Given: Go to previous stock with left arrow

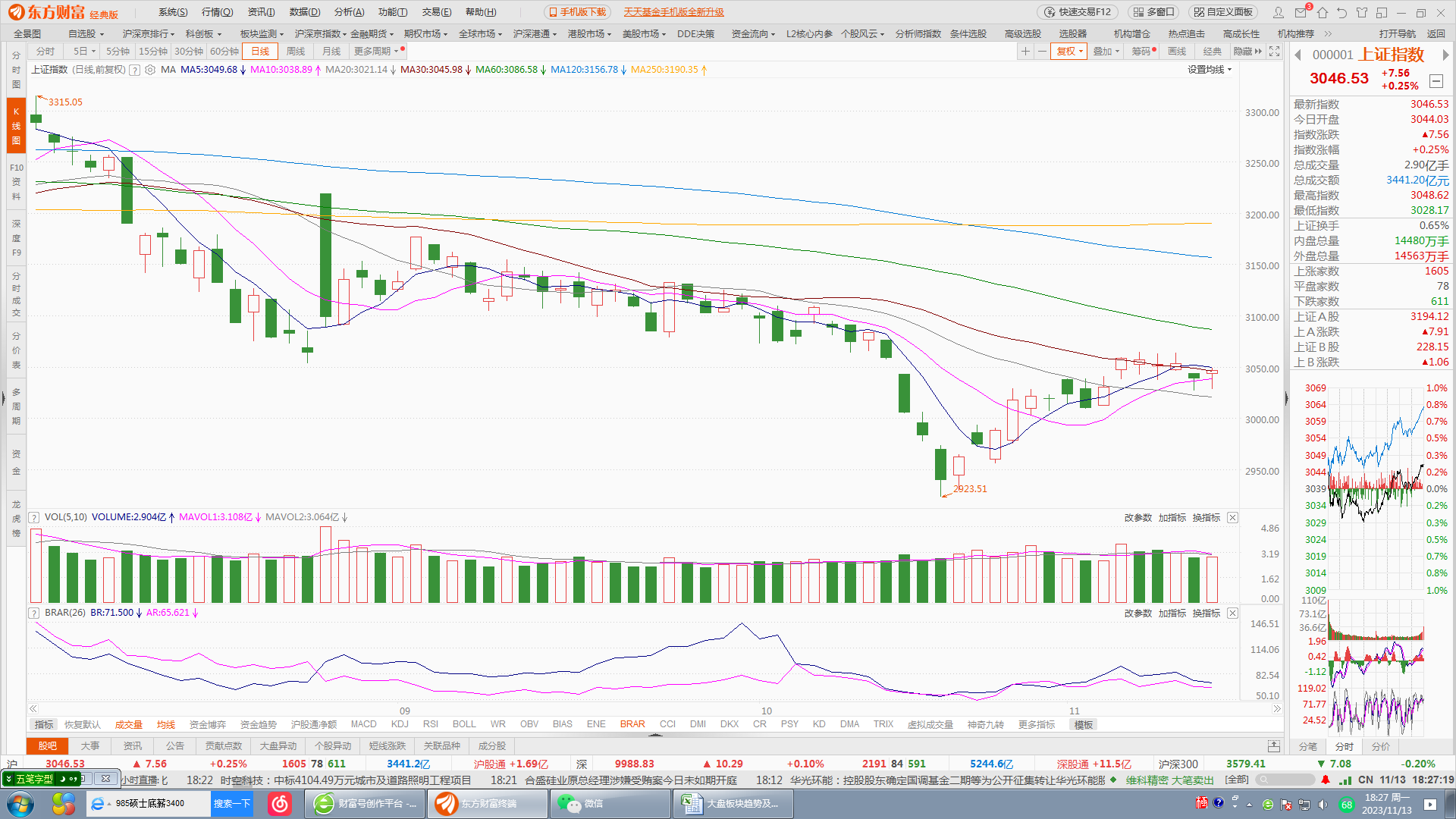Looking at the screenshot, I should pos(1298,55).
